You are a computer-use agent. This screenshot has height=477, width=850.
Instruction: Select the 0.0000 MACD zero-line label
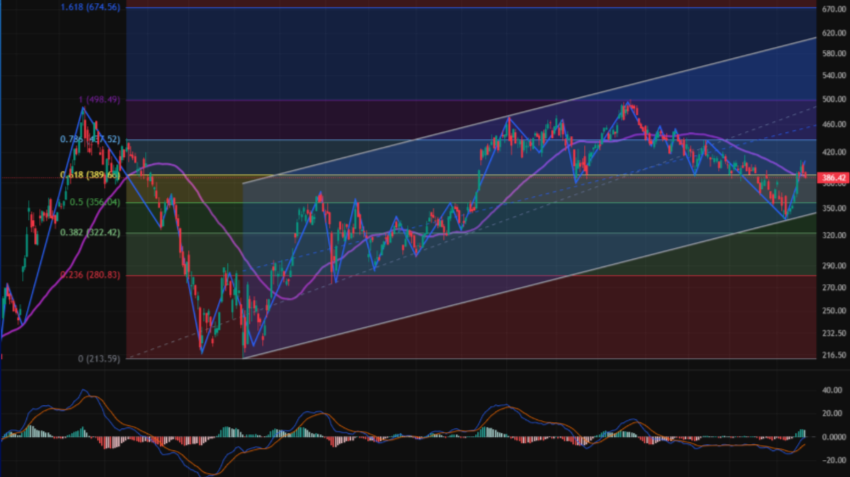point(832,437)
